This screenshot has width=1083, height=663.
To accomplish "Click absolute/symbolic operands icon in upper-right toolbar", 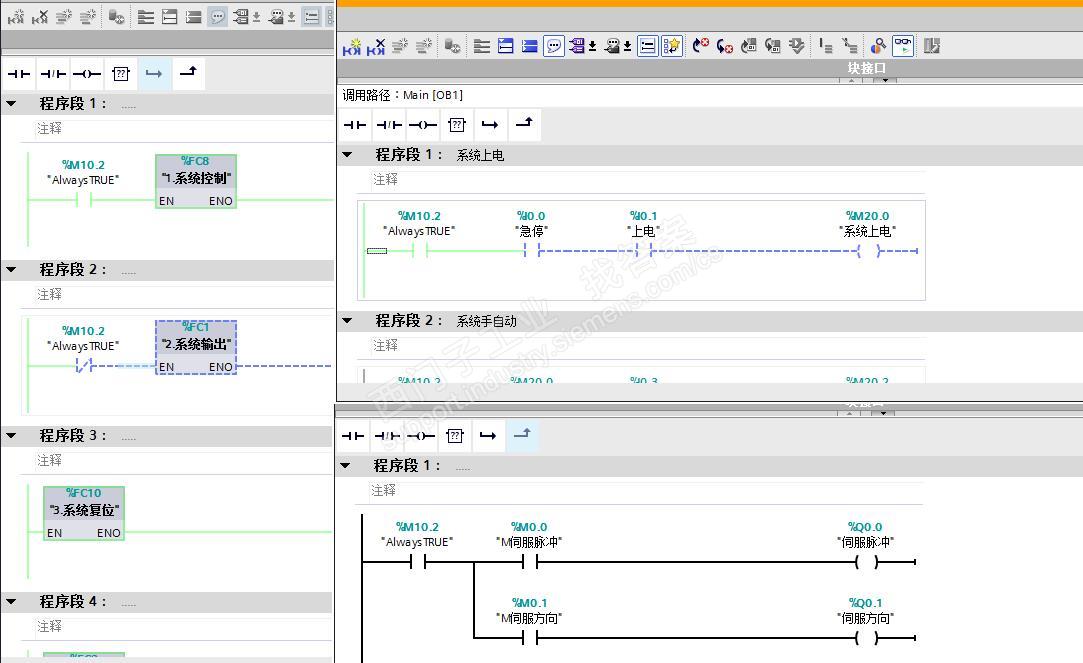I will [577, 46].
